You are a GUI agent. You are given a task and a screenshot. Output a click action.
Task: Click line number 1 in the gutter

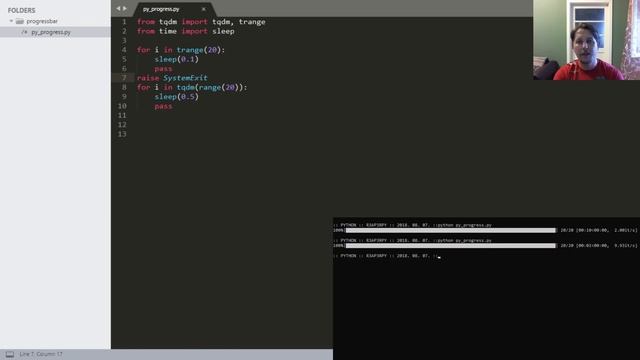[124, 22]
